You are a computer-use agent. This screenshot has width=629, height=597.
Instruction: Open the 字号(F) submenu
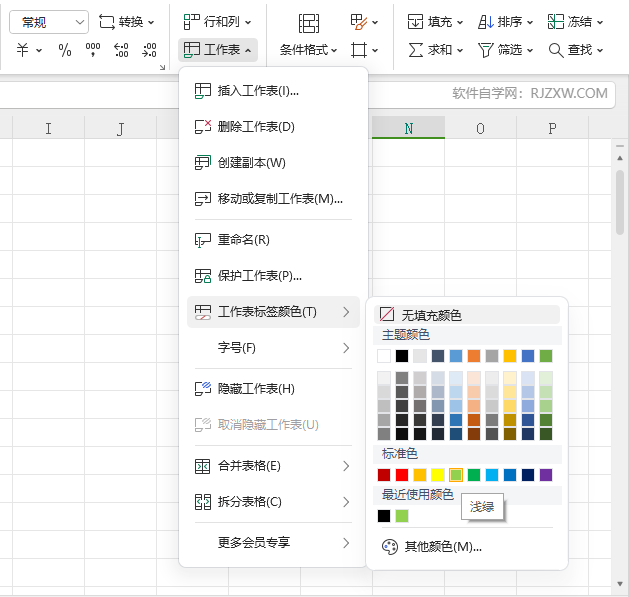[x=273, y=348]
